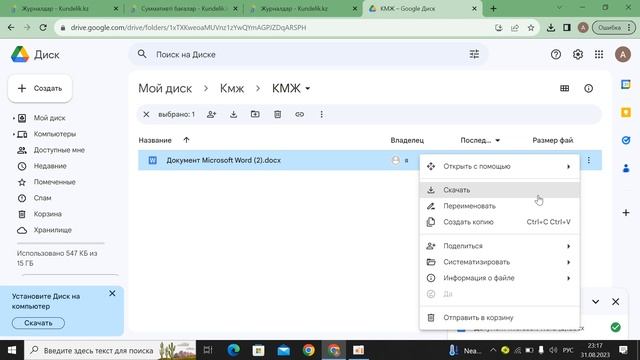Open the file row's three-dot menu
This screenshot has width=640, height=360.
pyautogui.click(x=589, y=160)
